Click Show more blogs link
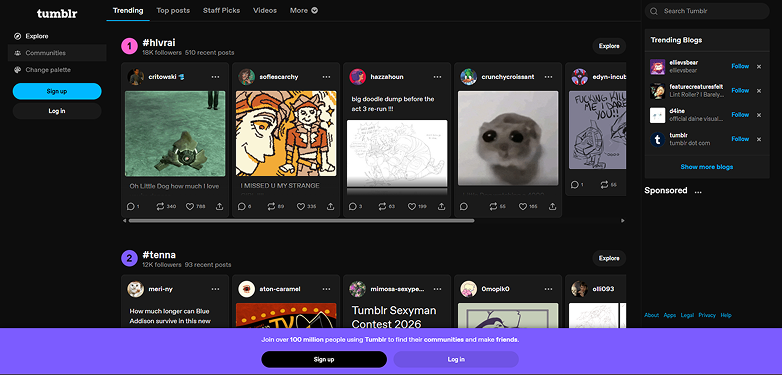Image resolution: width=782 pixels, height=375 pixels. [707, 167]
